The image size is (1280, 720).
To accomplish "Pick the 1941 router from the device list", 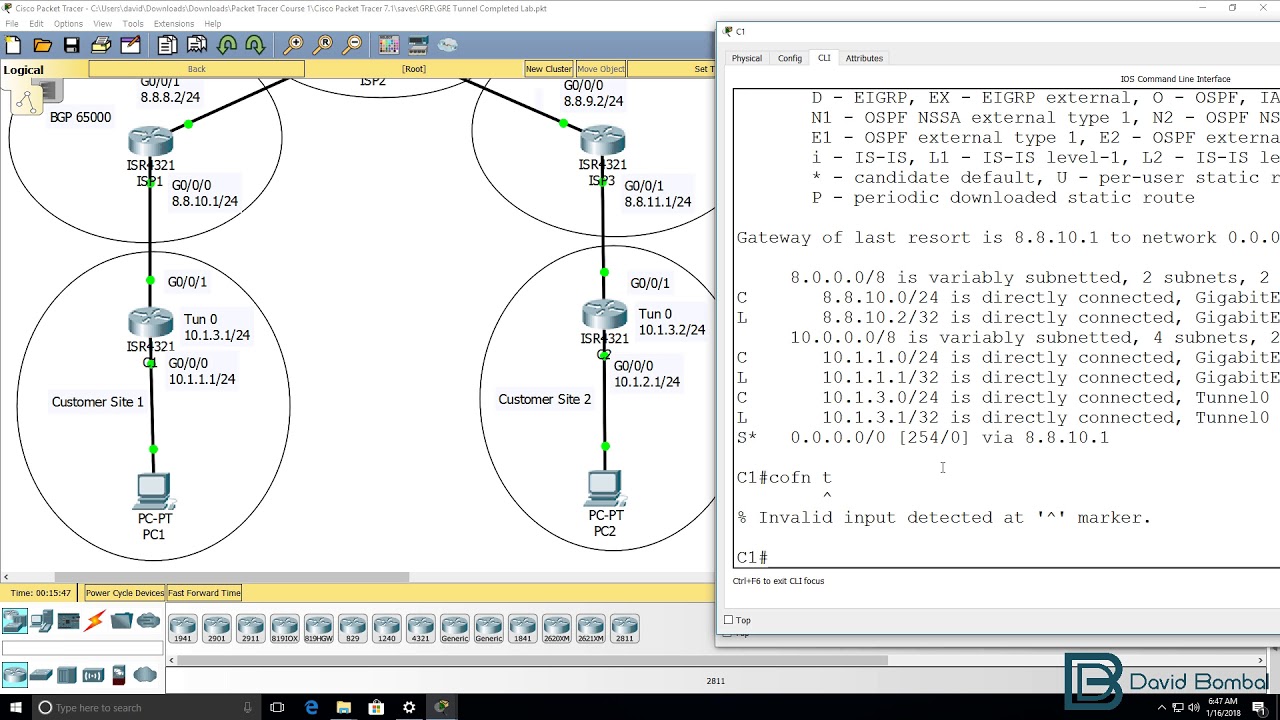I will point(182,629).
